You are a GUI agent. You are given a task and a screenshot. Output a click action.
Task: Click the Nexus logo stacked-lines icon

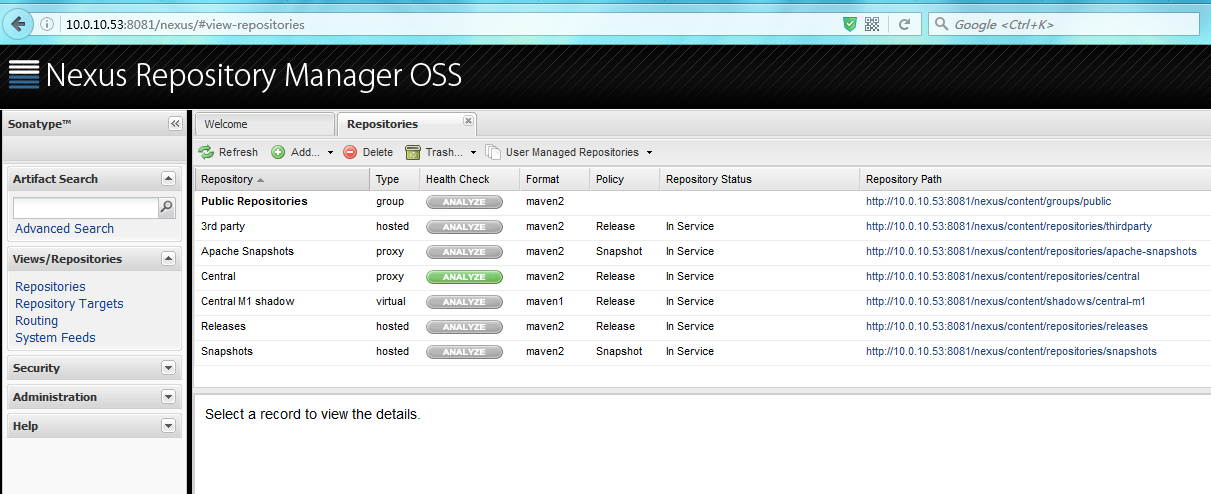(23, 75)
